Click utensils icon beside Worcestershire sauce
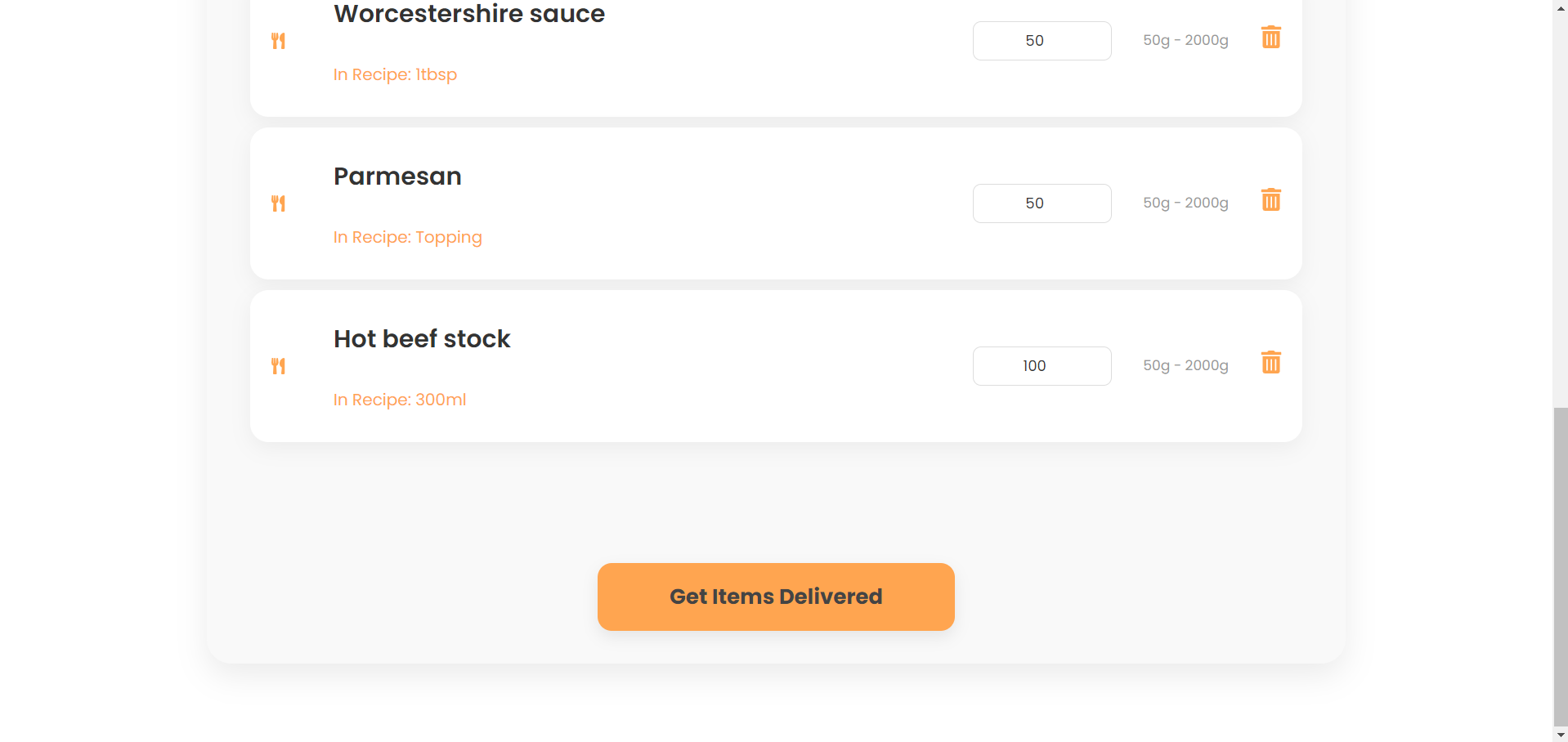 point(279,41)
